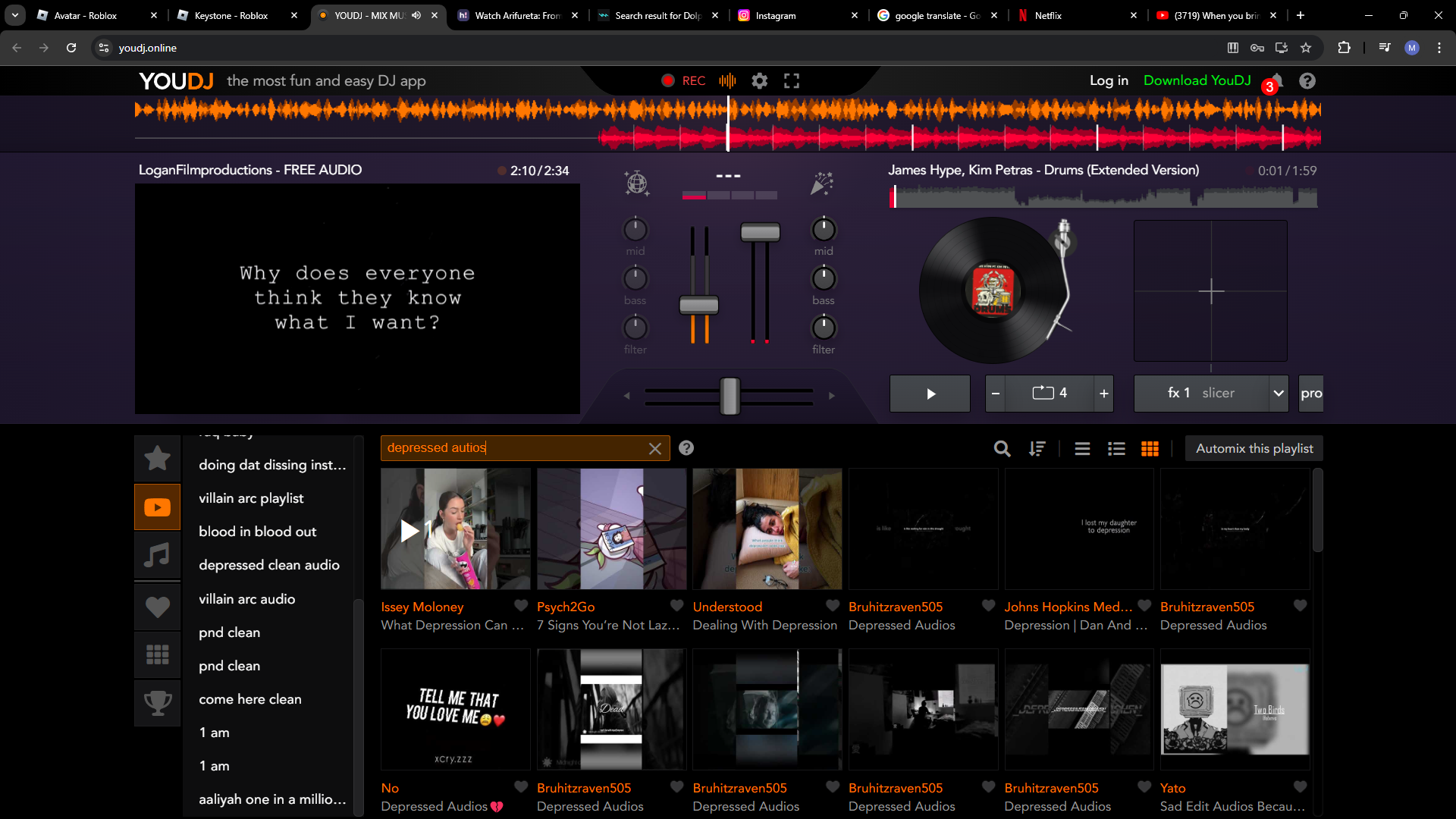Select the depressed clean audio playlist

click(268, 565)
